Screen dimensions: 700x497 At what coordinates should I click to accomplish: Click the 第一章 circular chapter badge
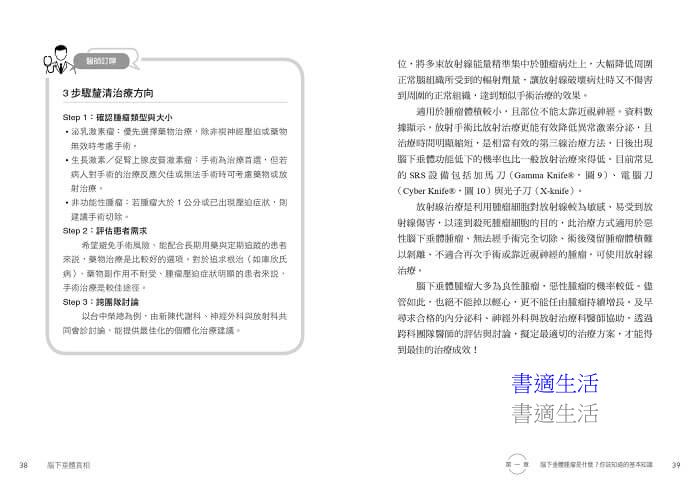pos(516,464)
